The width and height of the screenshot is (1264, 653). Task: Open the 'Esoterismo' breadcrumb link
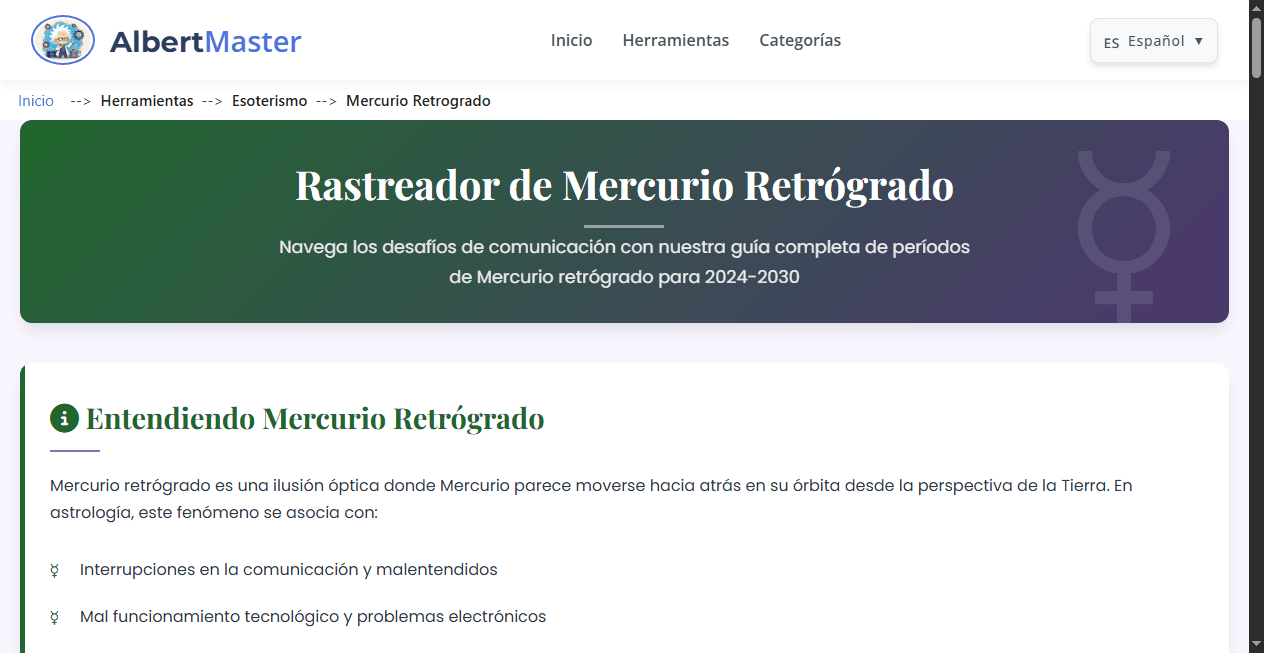point(269,101)
